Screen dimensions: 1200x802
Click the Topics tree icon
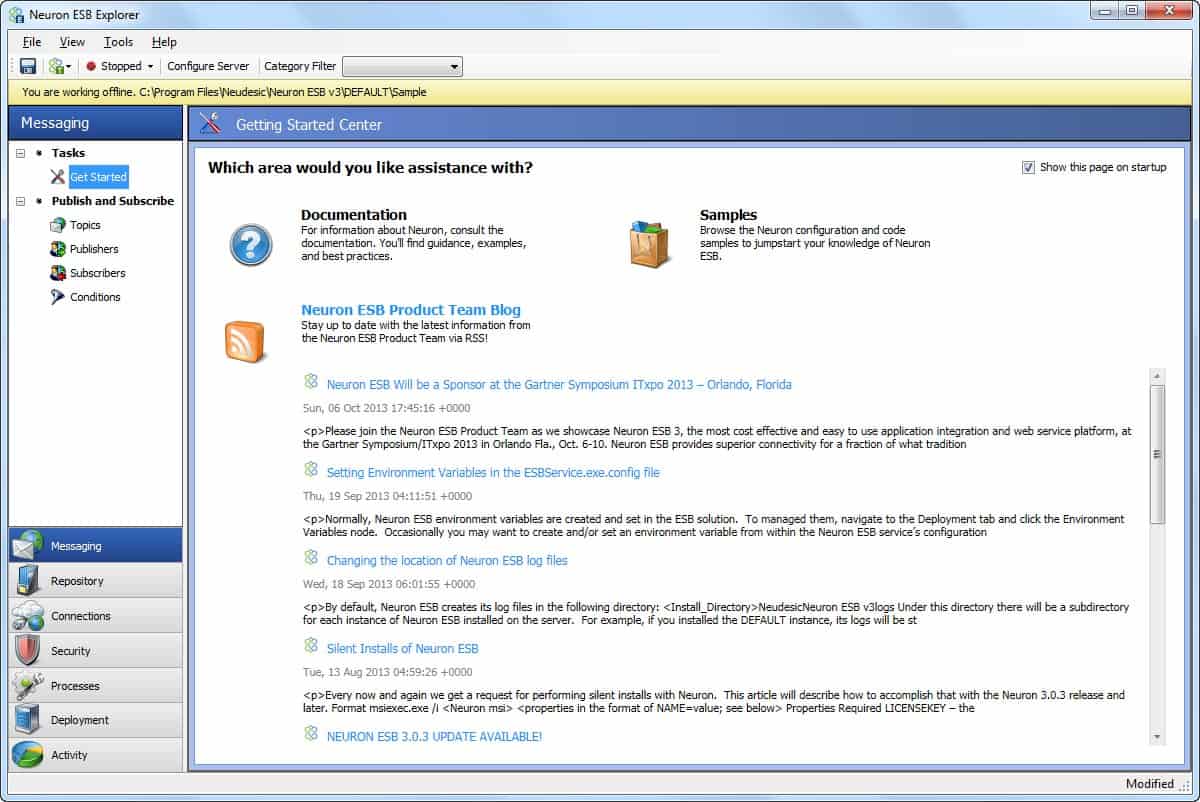tap(58, 225)
